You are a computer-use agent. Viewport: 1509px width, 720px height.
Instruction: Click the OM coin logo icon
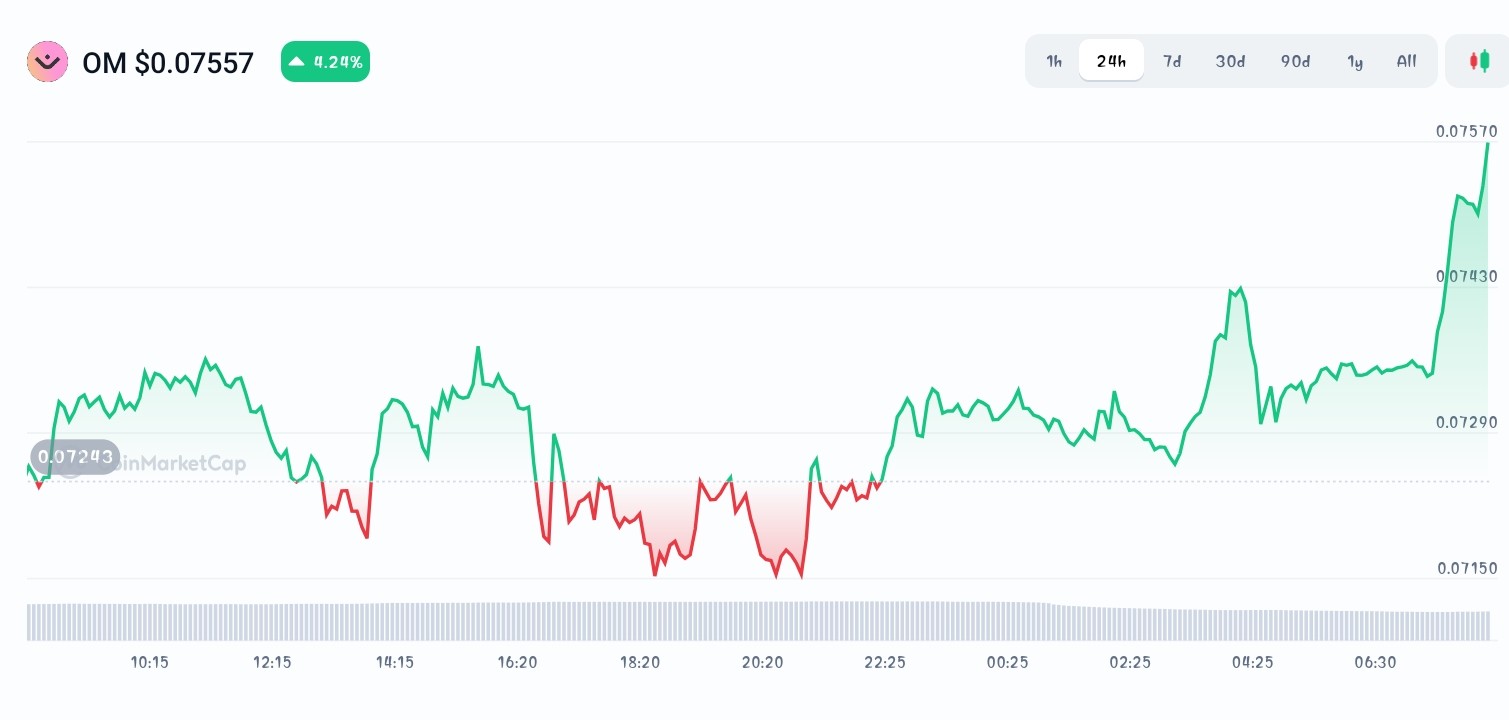pyautogui.click(x=47, y=62)
